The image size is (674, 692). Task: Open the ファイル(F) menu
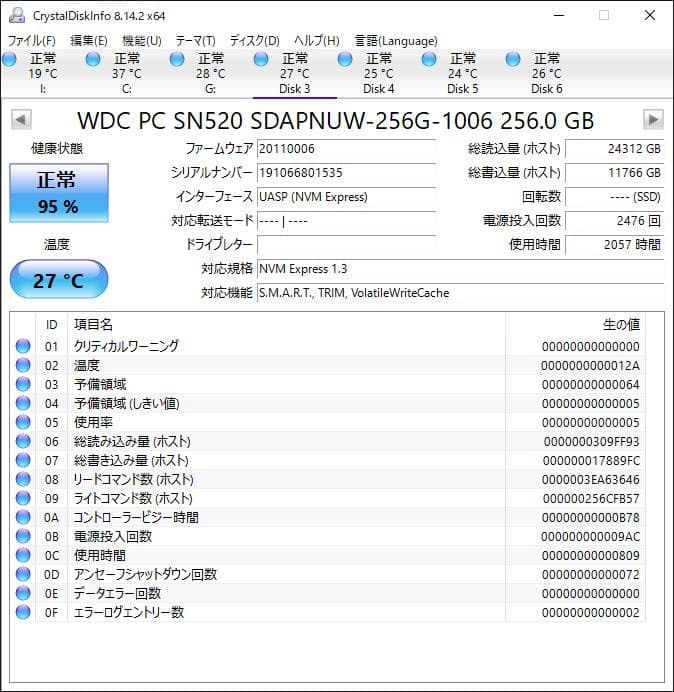[32, 40]
